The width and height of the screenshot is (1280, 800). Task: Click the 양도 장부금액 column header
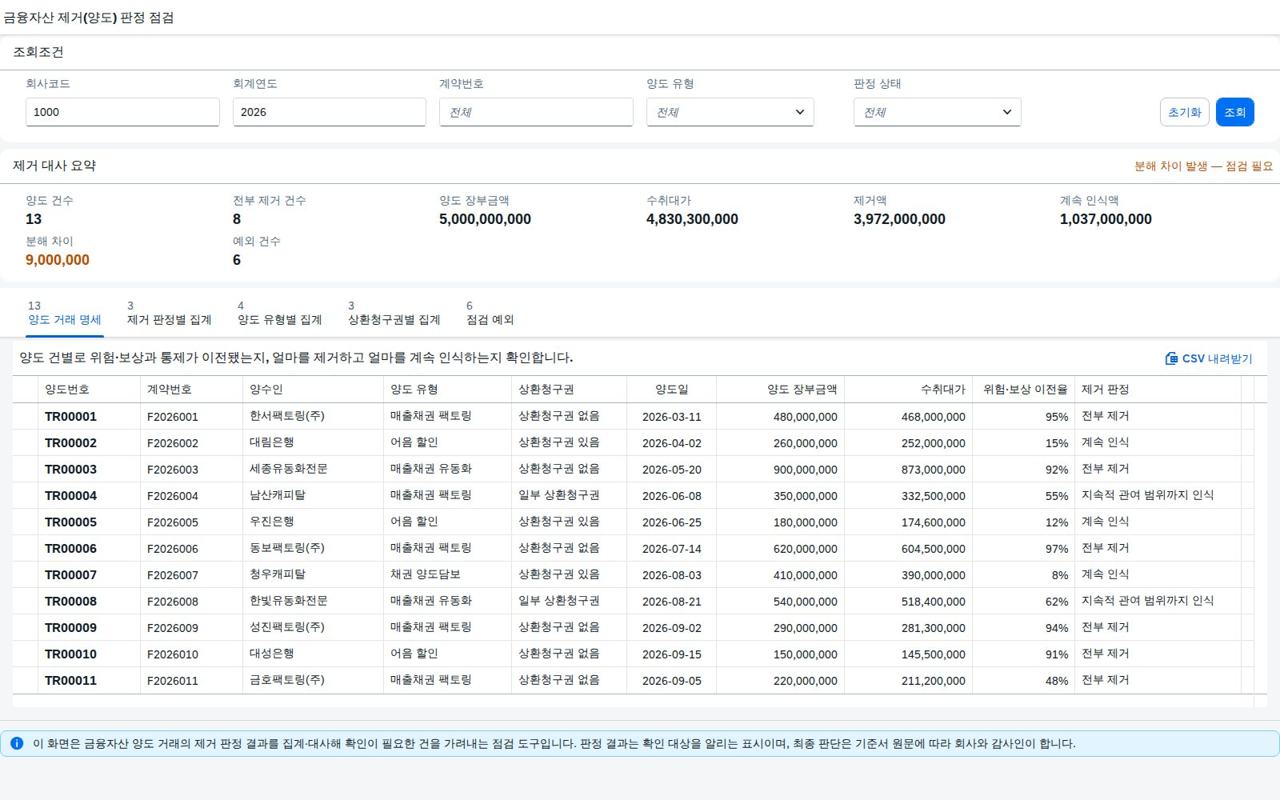point(780,390)
